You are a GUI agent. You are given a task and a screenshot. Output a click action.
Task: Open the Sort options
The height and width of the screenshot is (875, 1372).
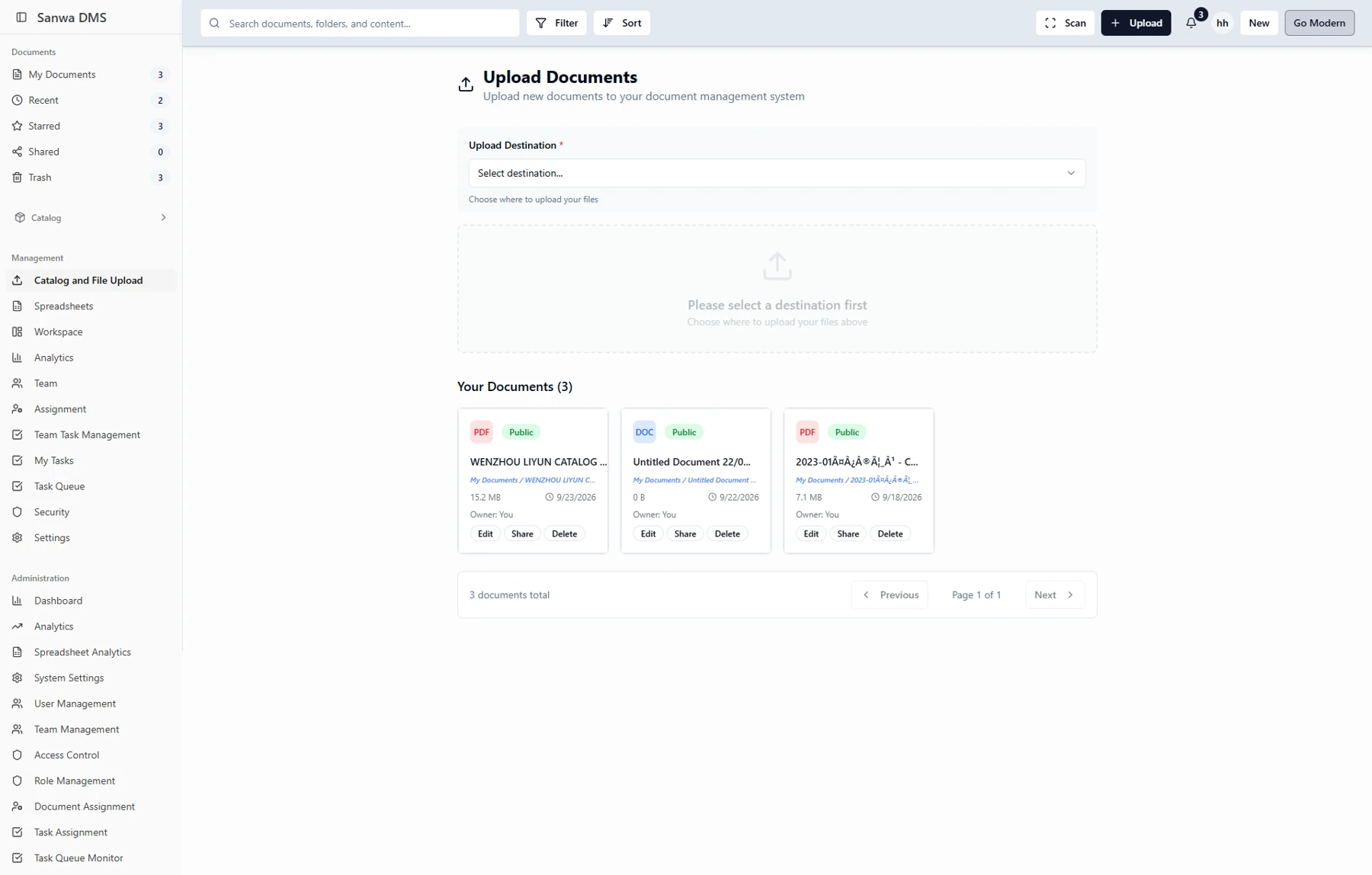622,23
